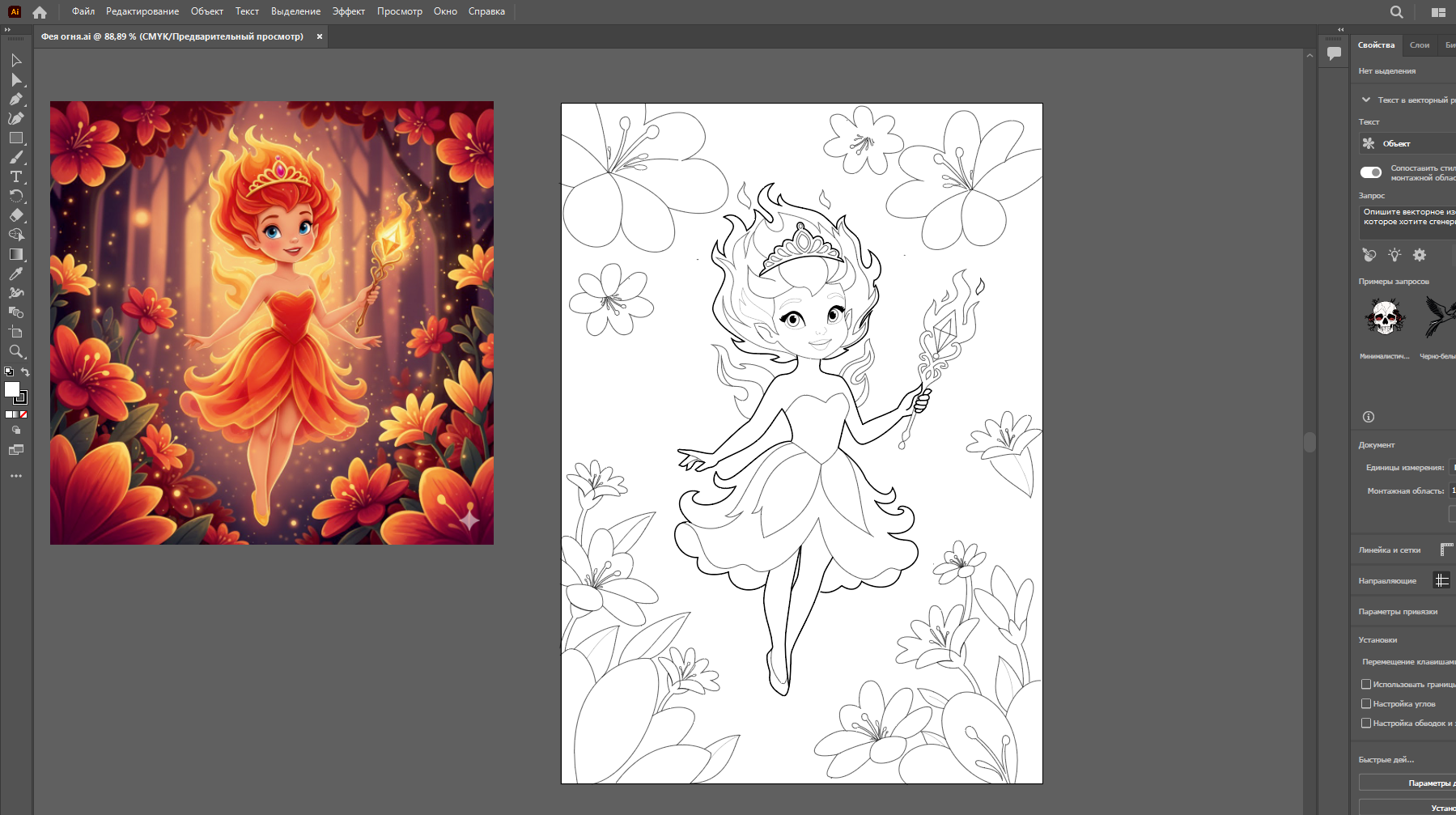Enable the 'Настройка углов' checkbox
The width and height of the screenshot is (1456, 815).
click(1366, 704)
